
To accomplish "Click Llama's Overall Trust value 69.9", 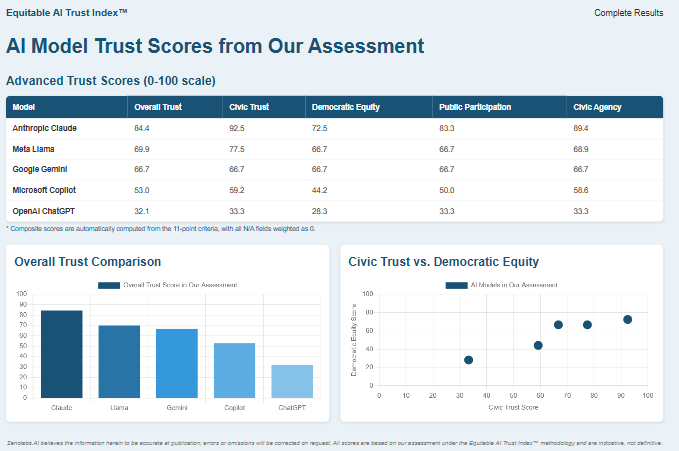I will 142,149.
